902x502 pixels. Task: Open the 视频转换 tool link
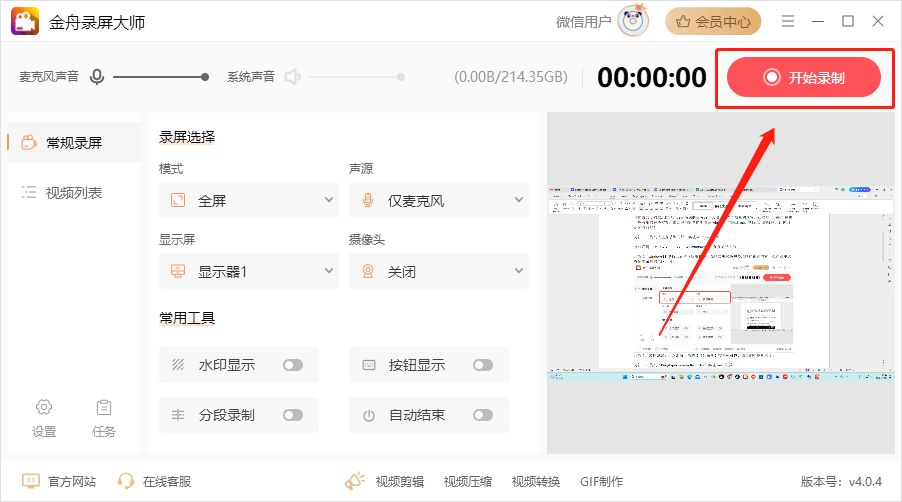coord(536,481)
